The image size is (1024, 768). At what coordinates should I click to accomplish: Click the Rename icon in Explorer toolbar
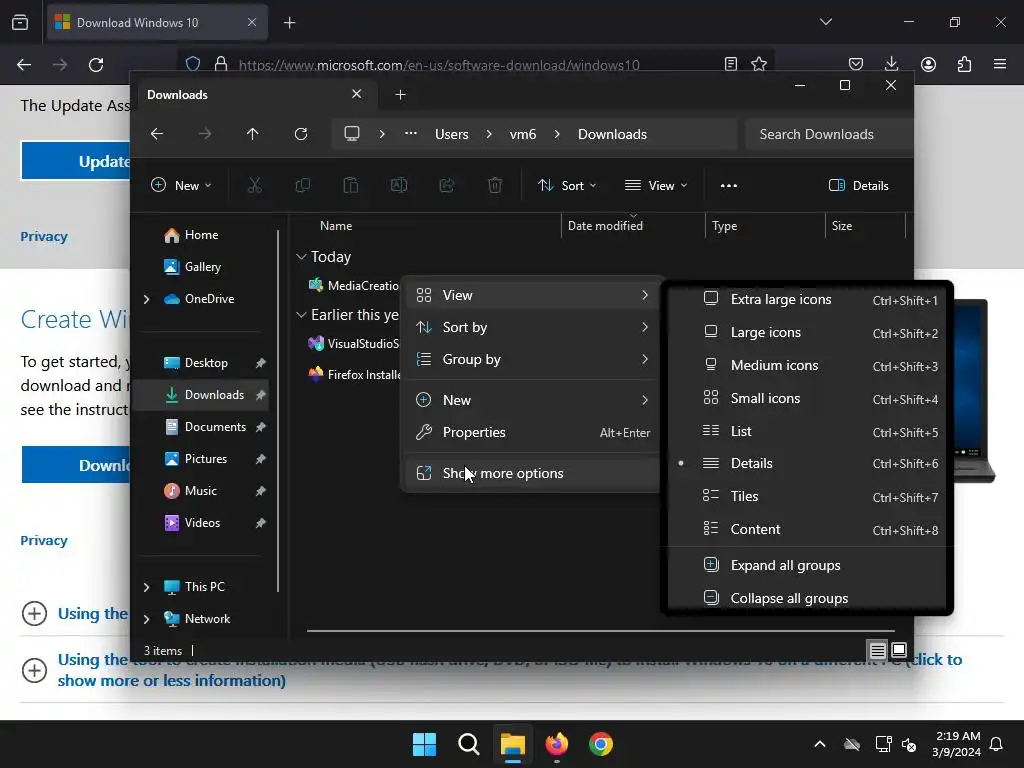click(x=398, y=185)
